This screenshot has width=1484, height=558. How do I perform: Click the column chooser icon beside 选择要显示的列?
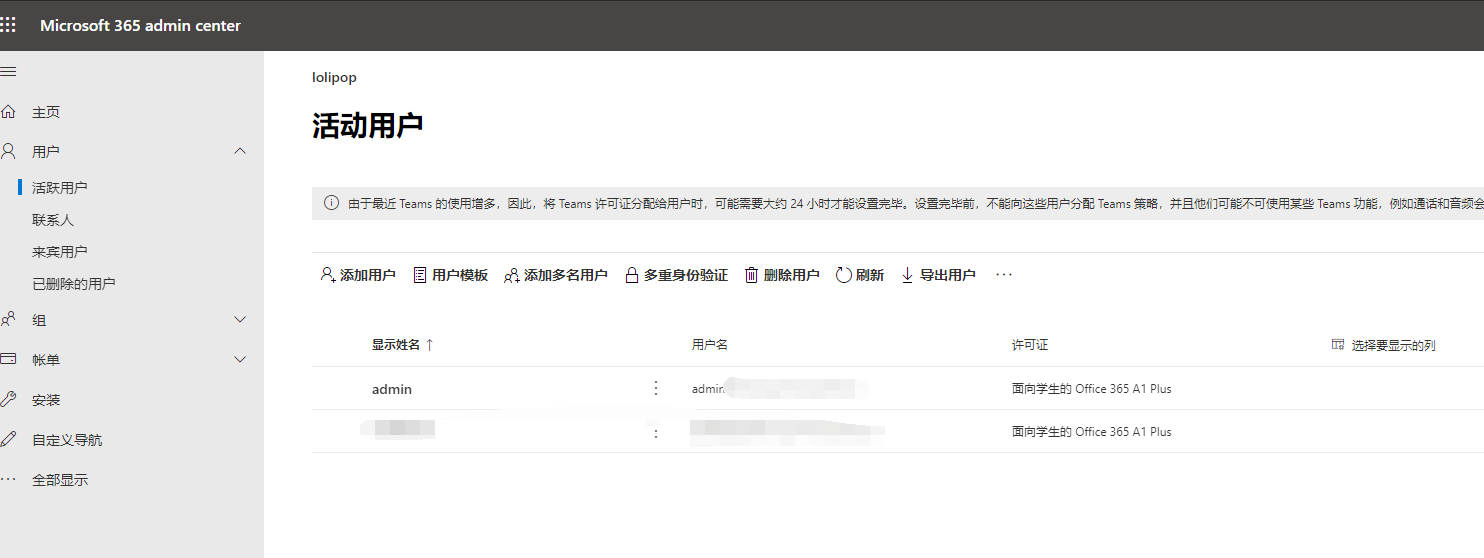tap(1338, 344)
